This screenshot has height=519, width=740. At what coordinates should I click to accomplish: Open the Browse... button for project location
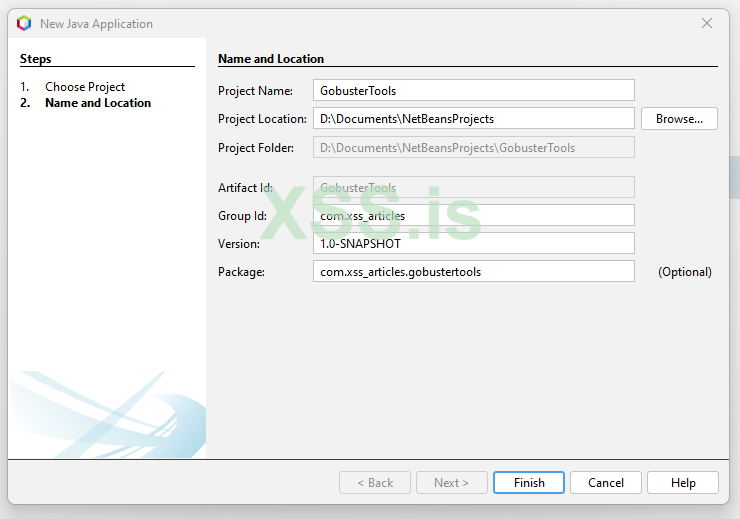679,118
